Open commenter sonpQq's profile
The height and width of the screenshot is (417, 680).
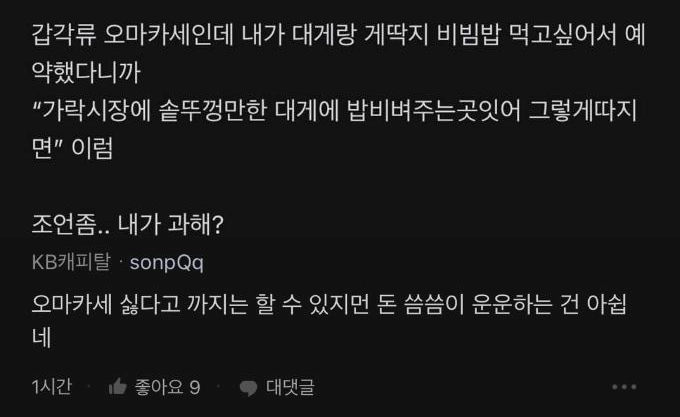tap(167, 262)
